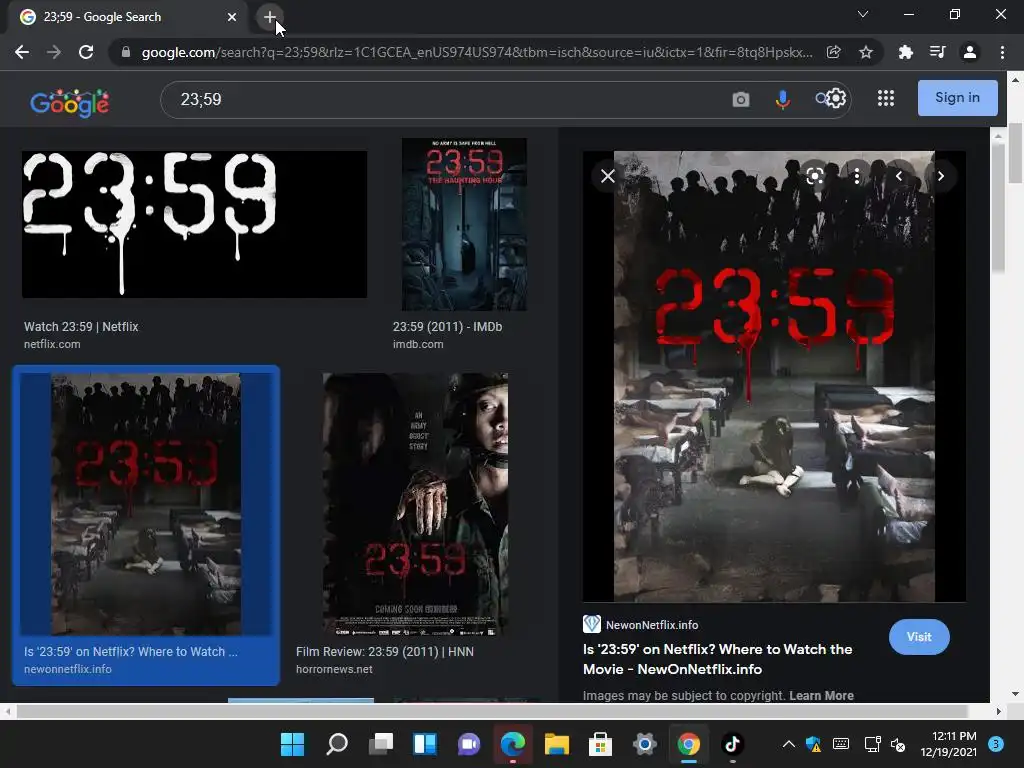Open Film Review: 23:59 (2011) | HNN link
1024x768 pixels.
click(385, 652)
